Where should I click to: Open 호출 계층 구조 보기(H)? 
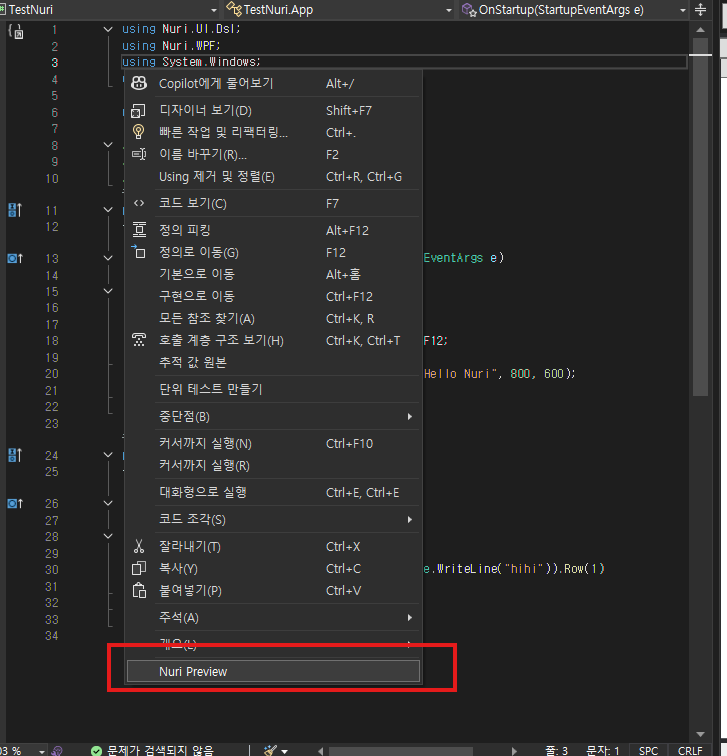(x=273, y=341)
